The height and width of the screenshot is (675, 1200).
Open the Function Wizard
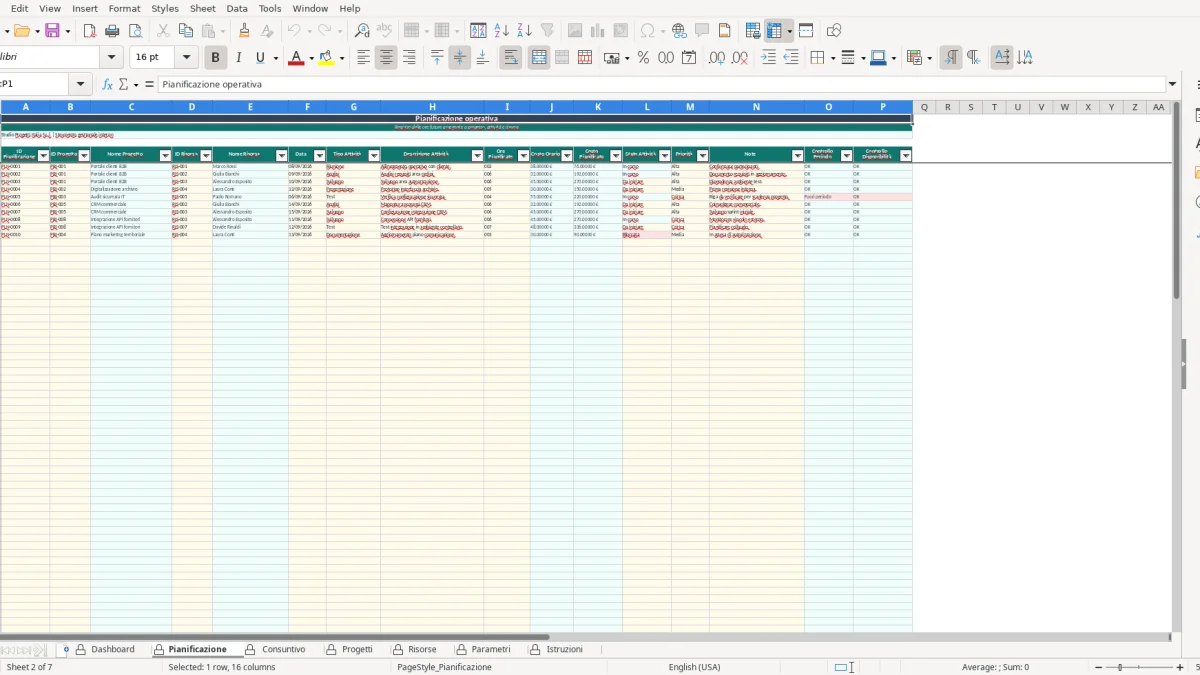click(107, 85)
